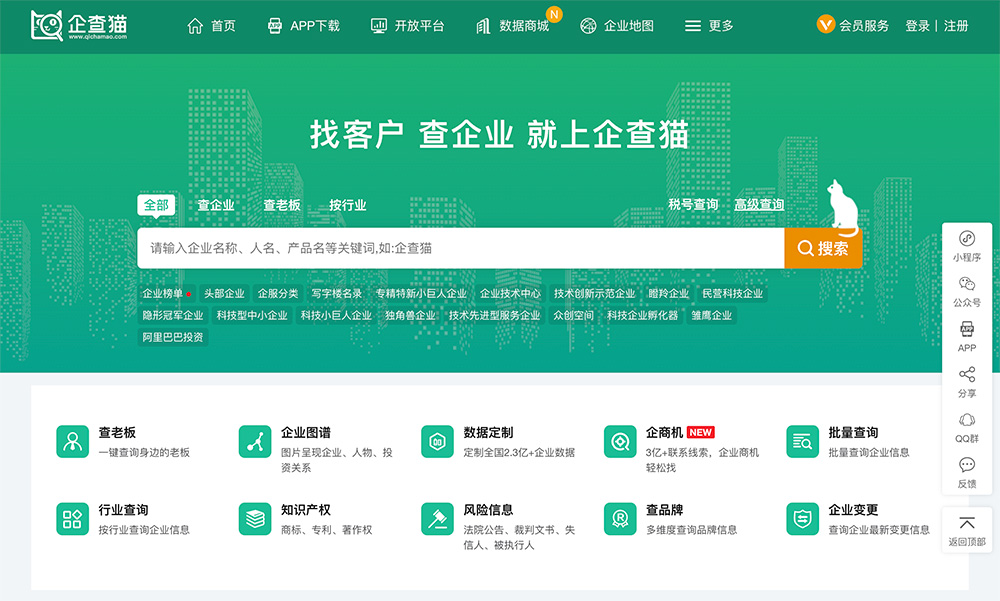Click the N badge on 数据商城
This screenshot has width=1000, height=601.
click(554, 14)
